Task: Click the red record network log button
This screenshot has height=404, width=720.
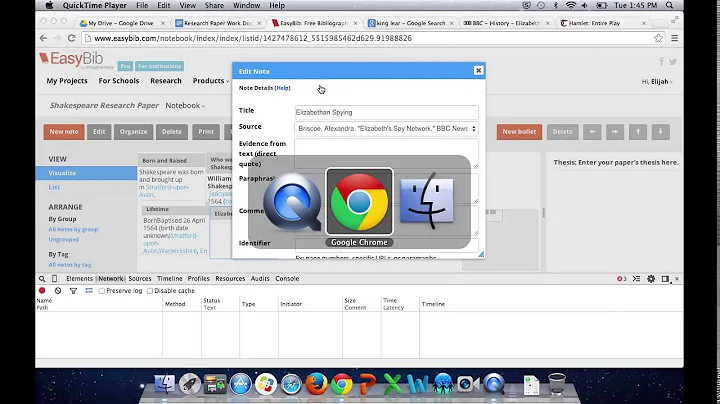Action: [x=42, y=291]
